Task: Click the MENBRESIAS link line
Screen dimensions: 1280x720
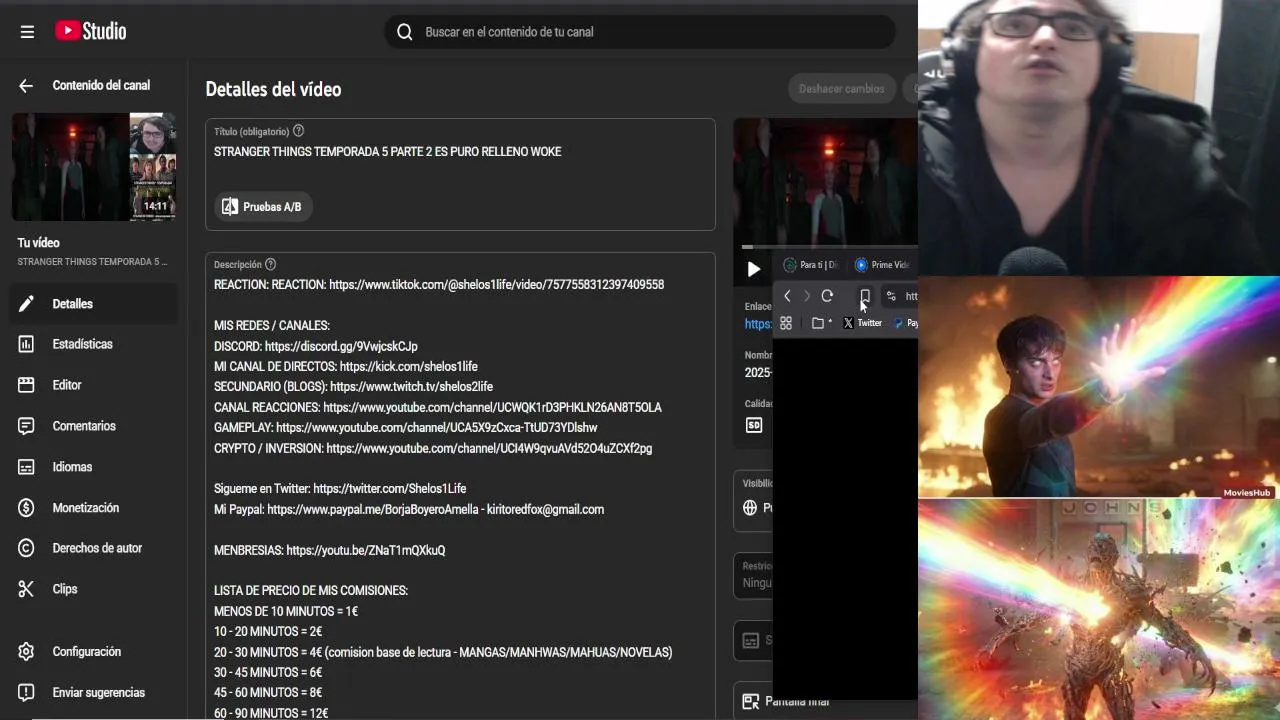Action: click(x=330, y=551)
